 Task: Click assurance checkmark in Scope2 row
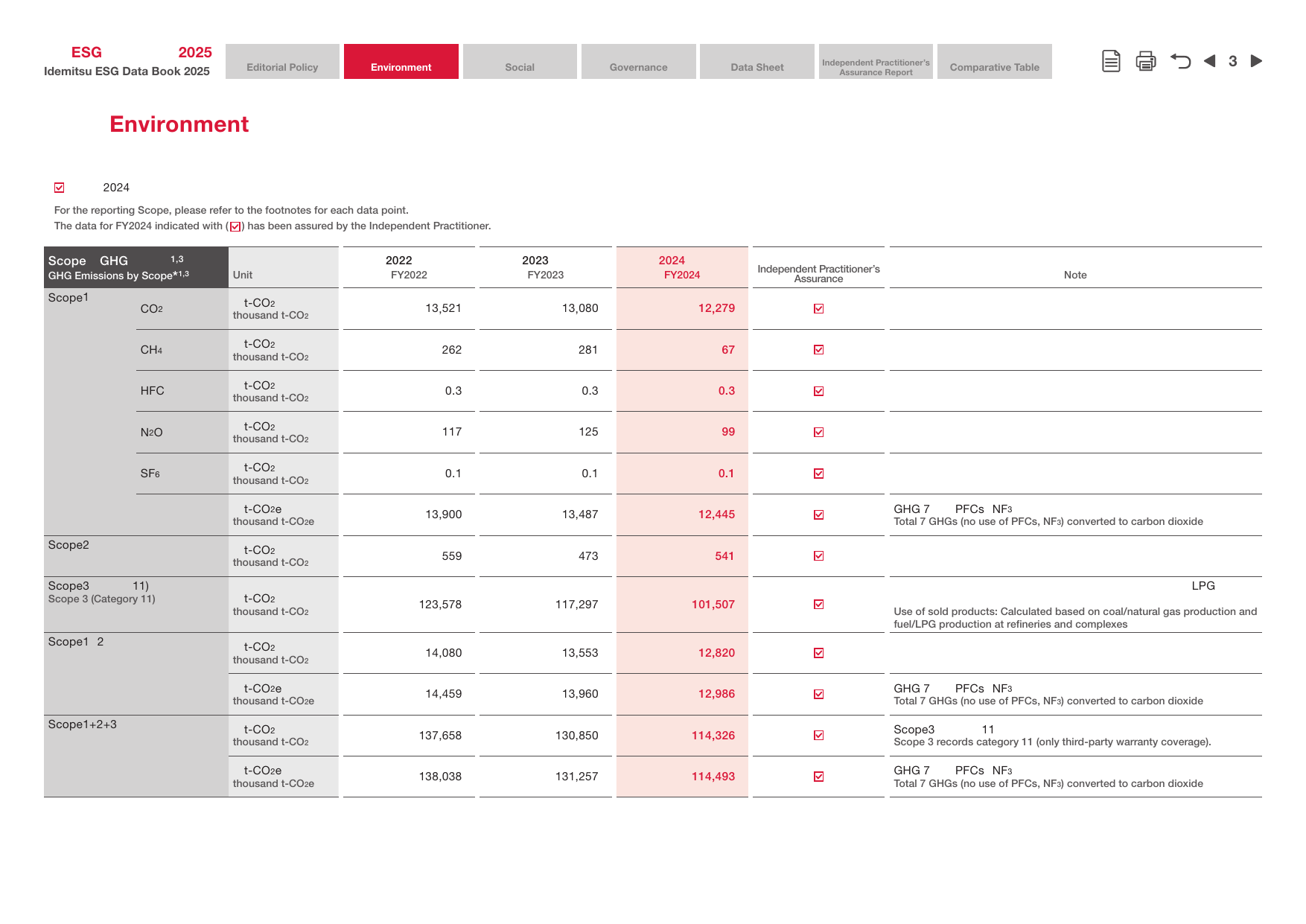pos(818,556)
